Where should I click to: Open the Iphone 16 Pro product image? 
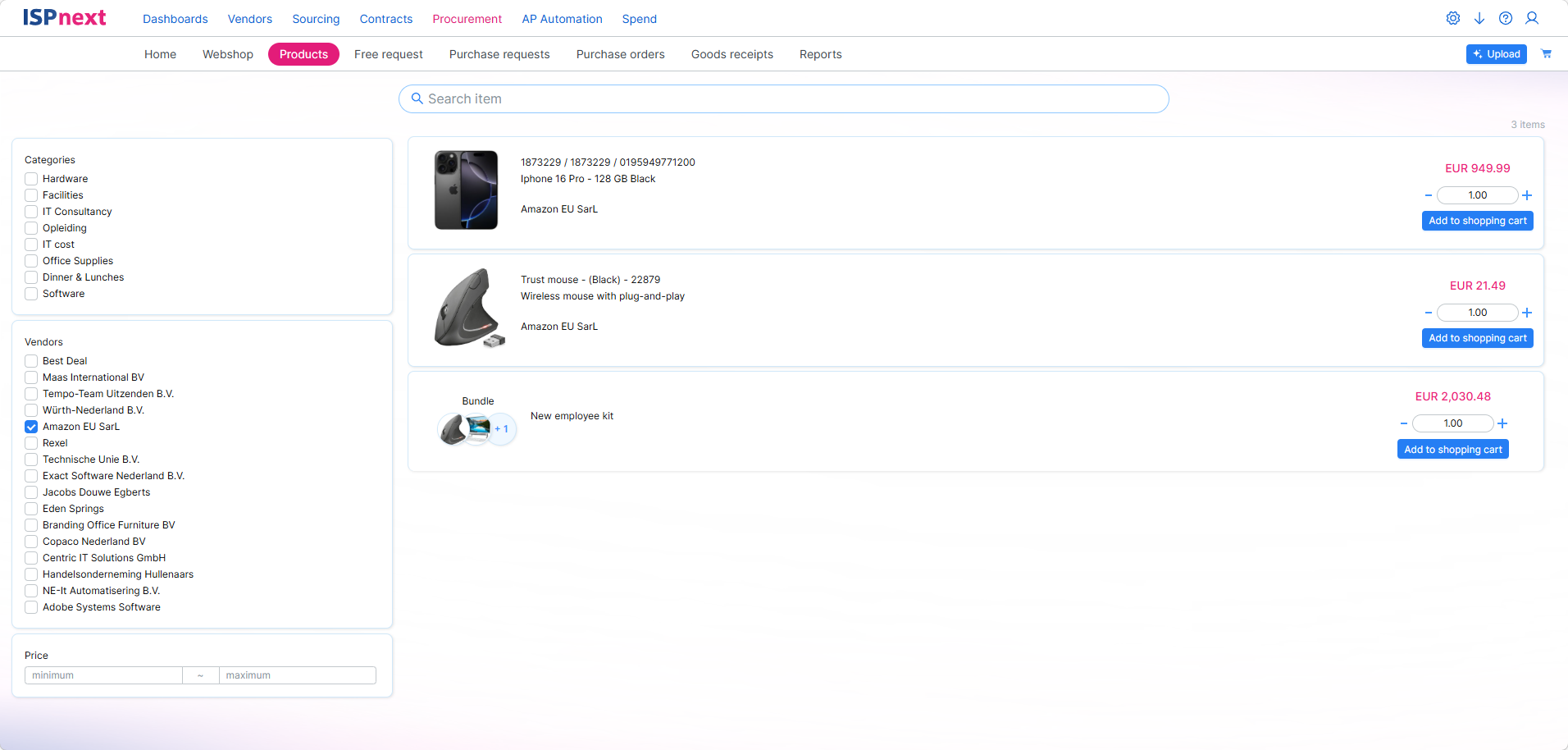pos(466,190)
